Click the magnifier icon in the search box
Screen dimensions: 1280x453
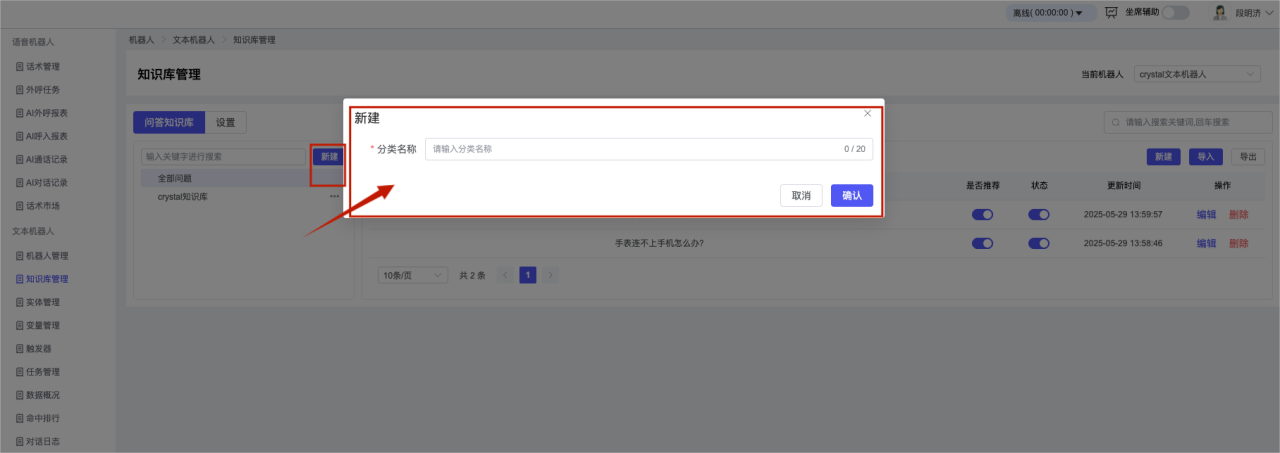tap(1116, 122)
